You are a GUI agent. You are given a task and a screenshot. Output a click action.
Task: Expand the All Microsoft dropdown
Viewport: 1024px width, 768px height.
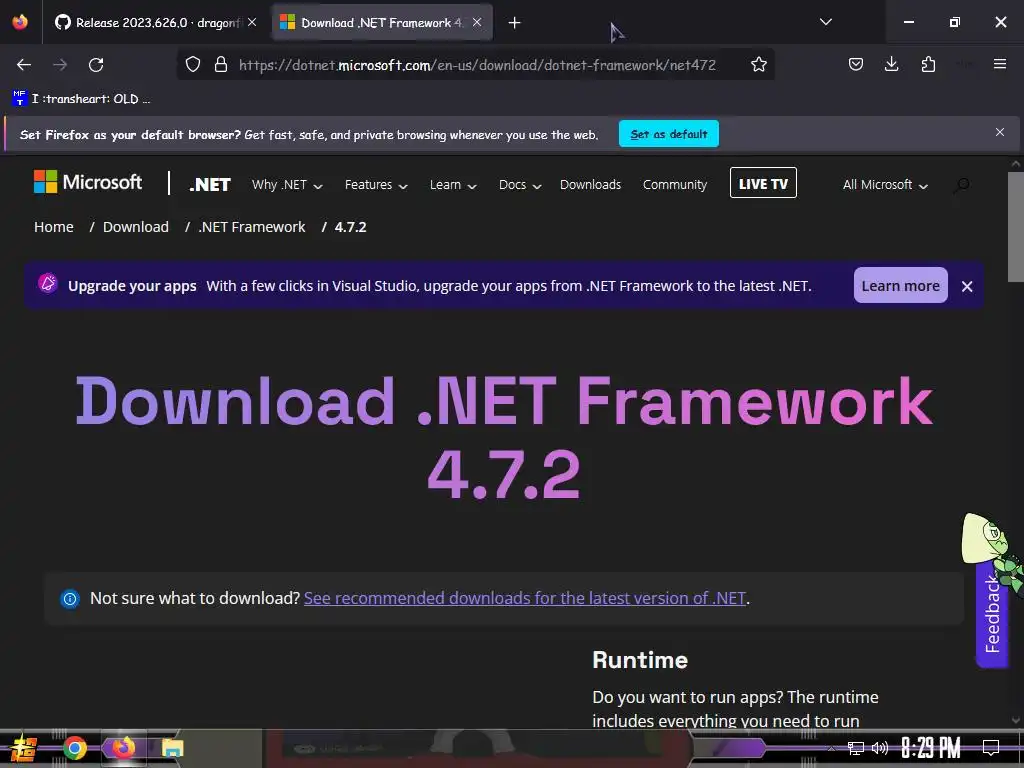point(885,185)
